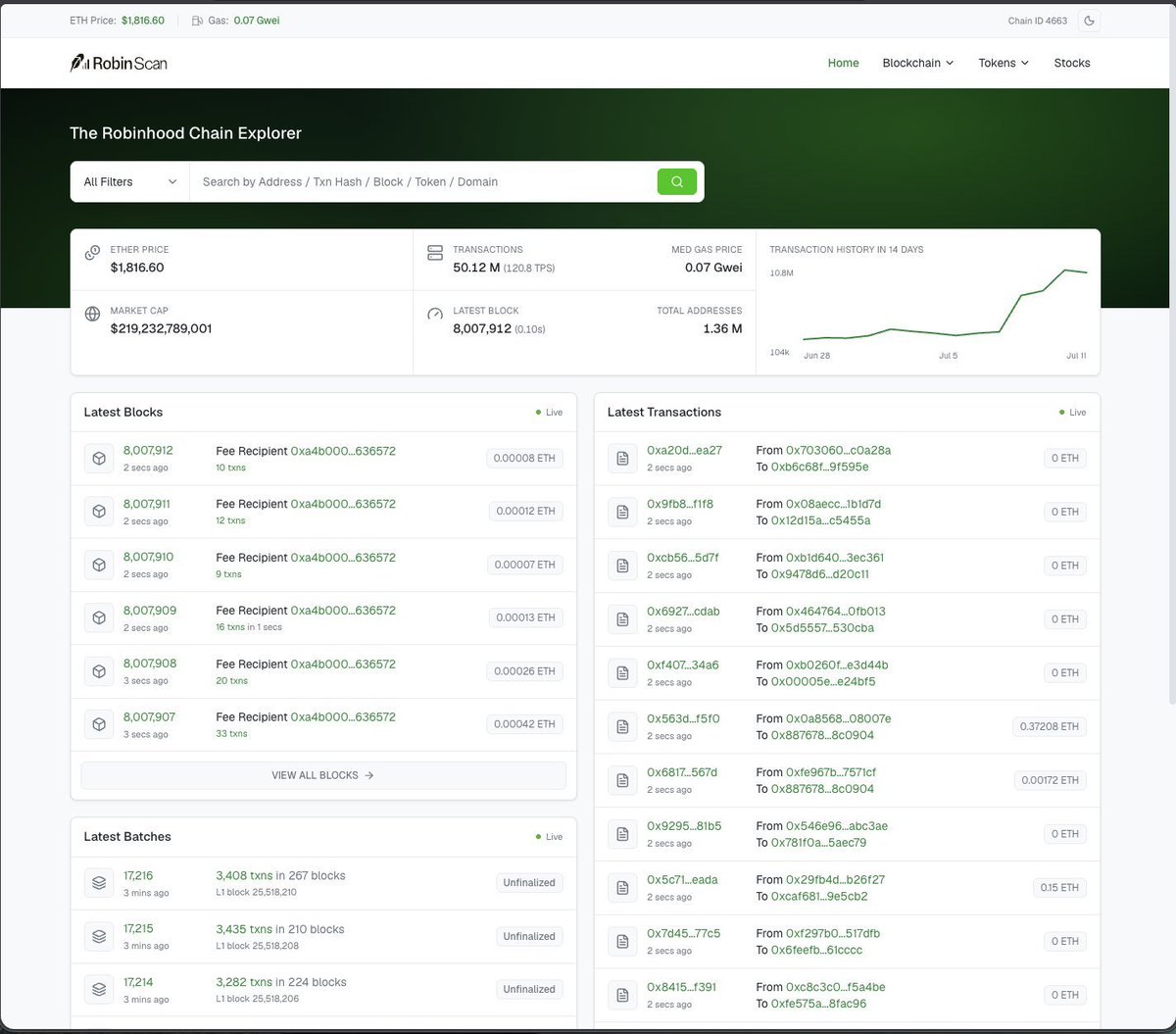
Task: Click layers icon for batch 17,216
Action: click(99, 883)
